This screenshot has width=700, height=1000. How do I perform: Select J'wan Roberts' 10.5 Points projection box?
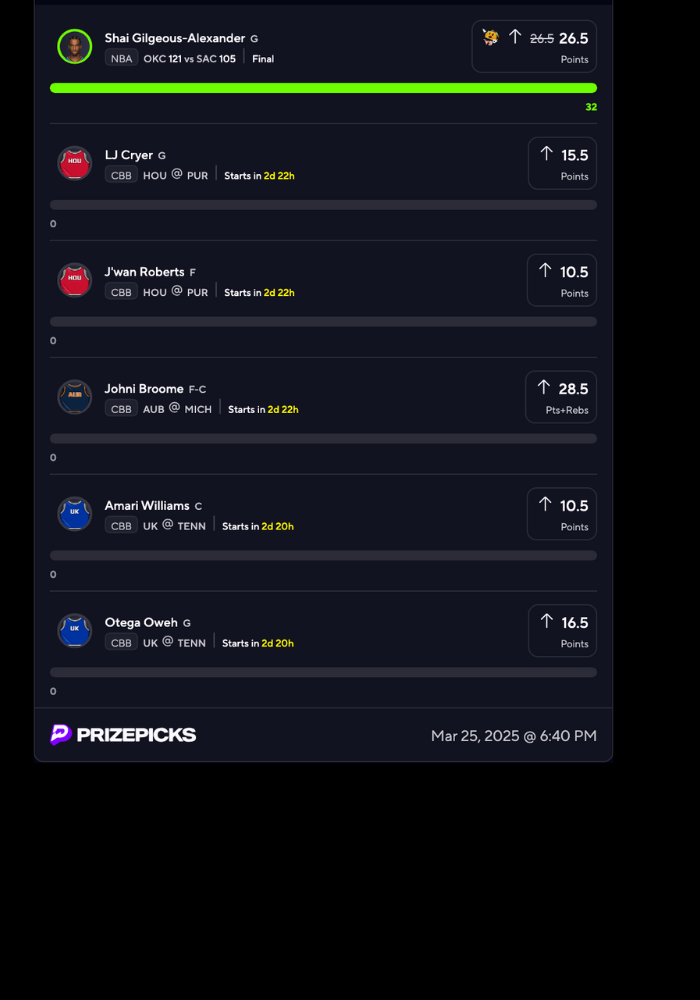click(562, 280)
